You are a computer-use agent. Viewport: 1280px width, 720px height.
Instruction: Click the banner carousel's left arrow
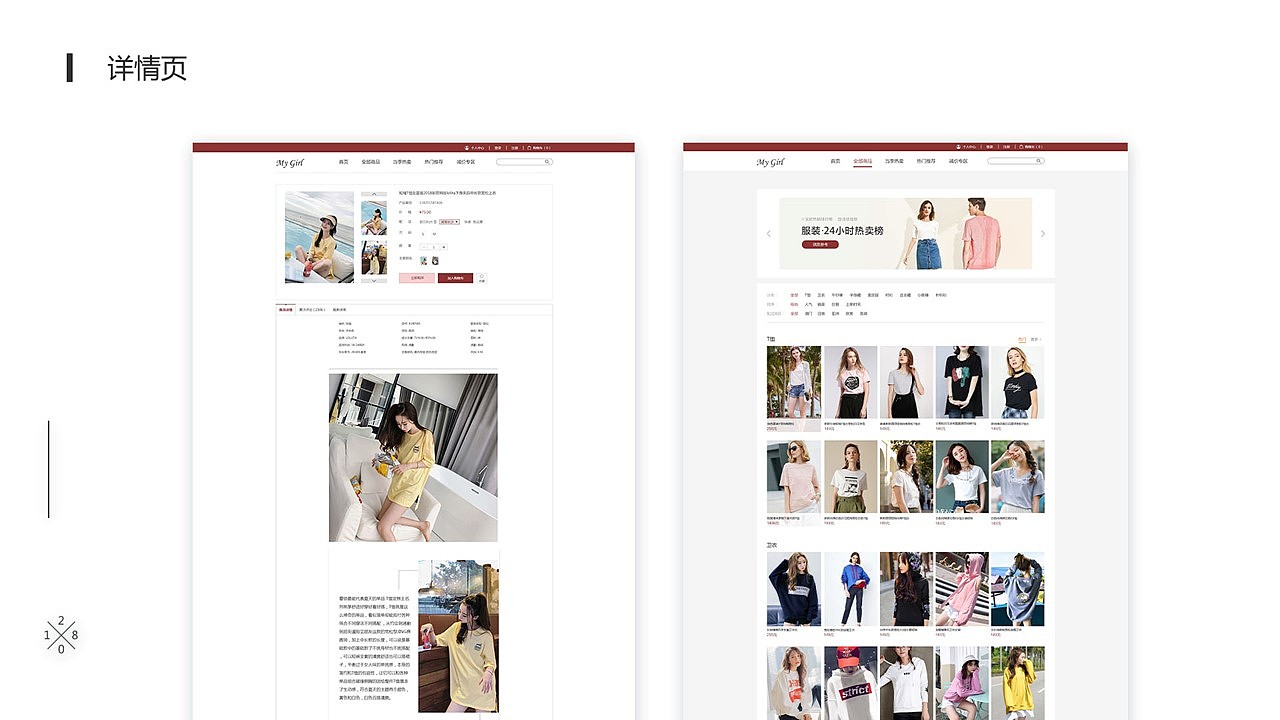769,234
